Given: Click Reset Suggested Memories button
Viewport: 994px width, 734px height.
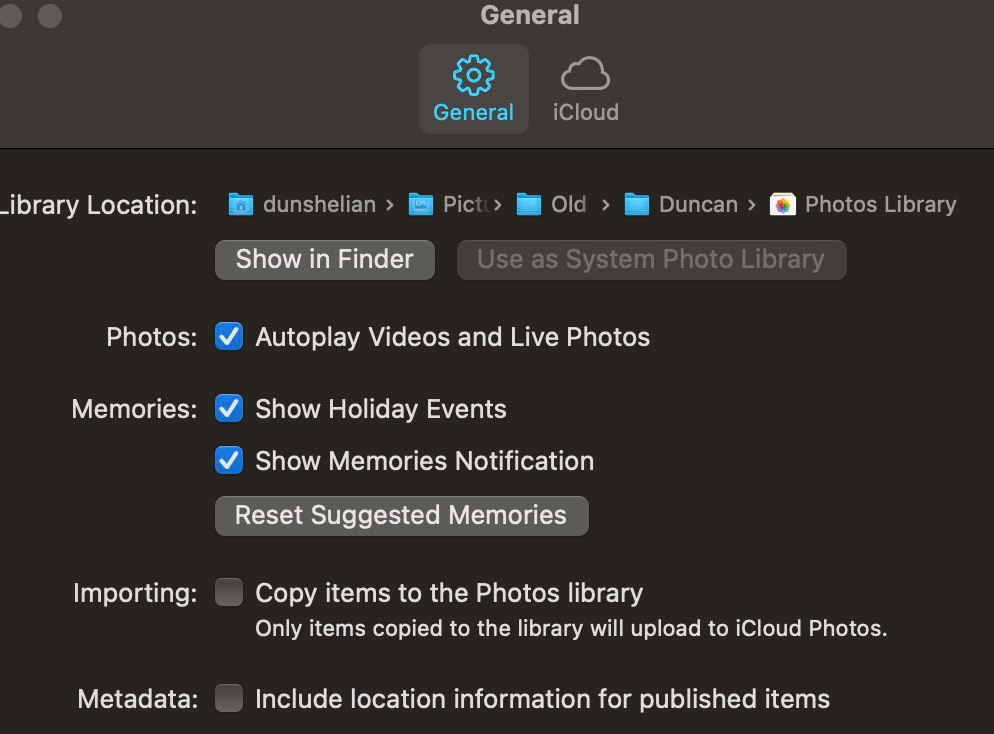Looking at the screenshot, I should [401, 516].
